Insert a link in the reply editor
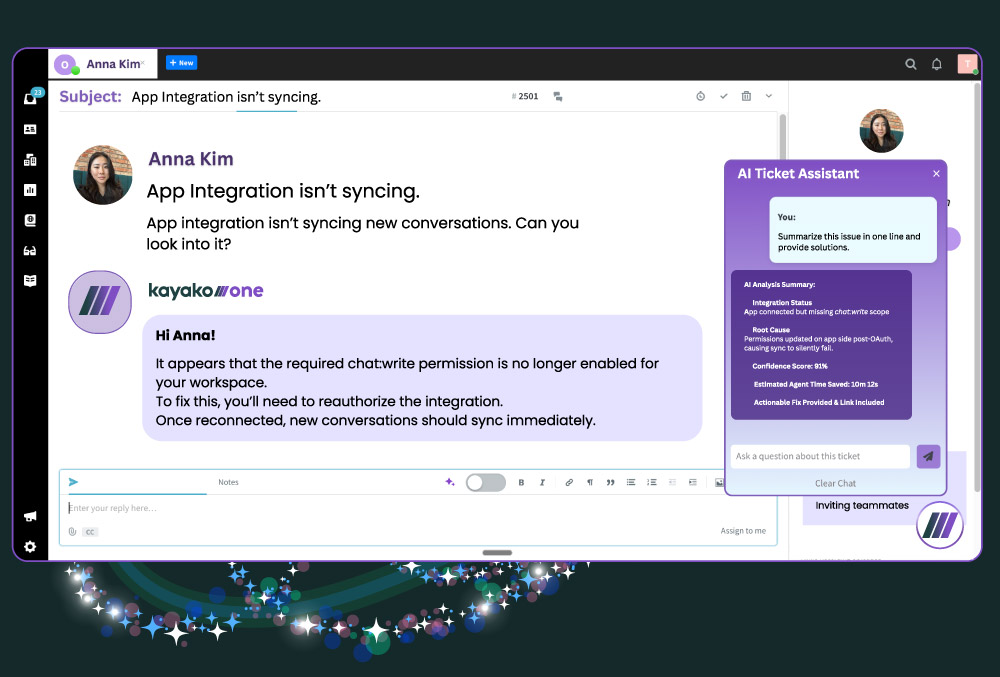Image resolution: width=1000 pixels, height=677 pixels. pyautogui.click(x=569, y=483)
